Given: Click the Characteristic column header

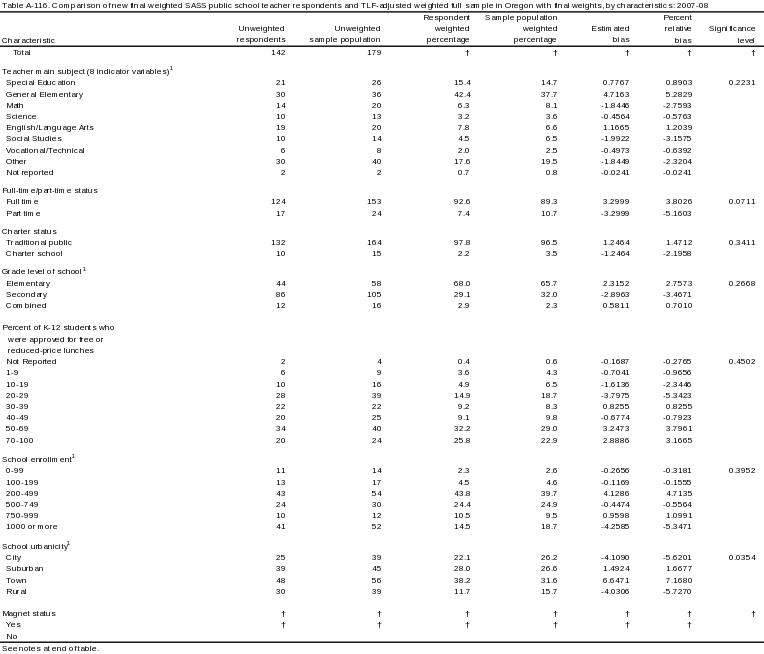Looking at the screenshot, I should point(28,40).
